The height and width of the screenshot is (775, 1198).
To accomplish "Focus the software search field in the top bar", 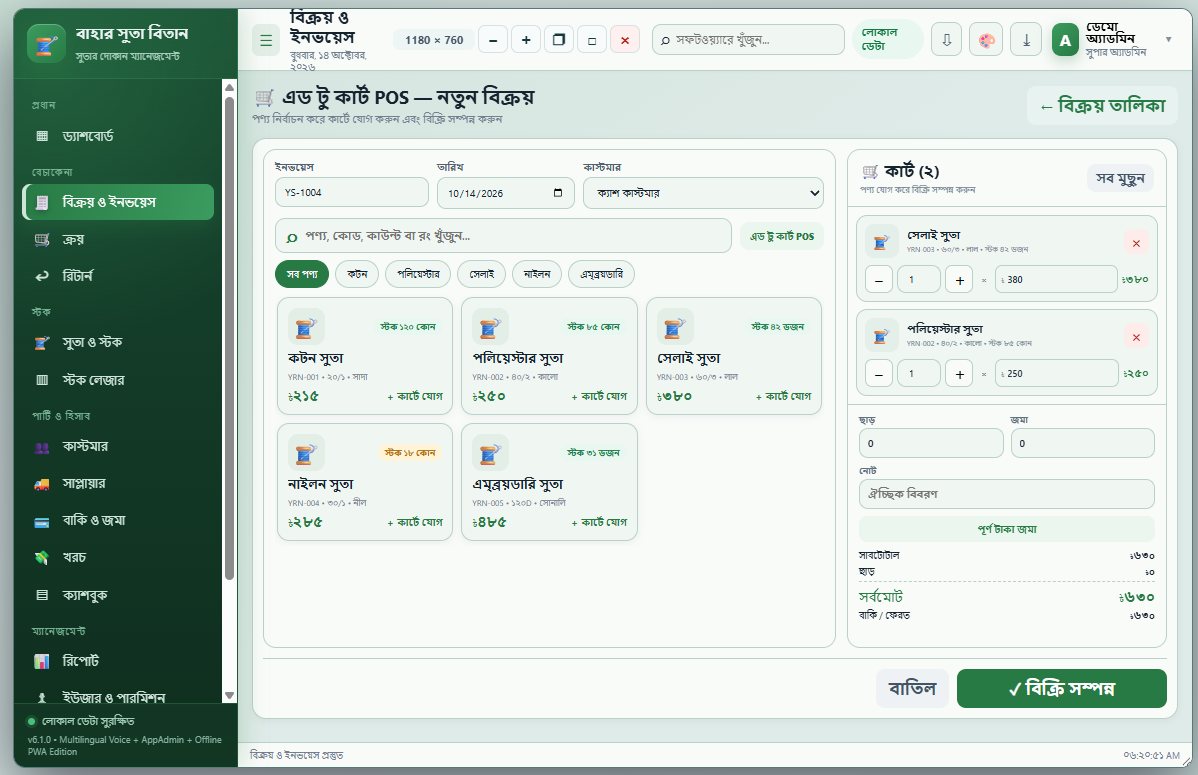I will click(x=748, y=40).
